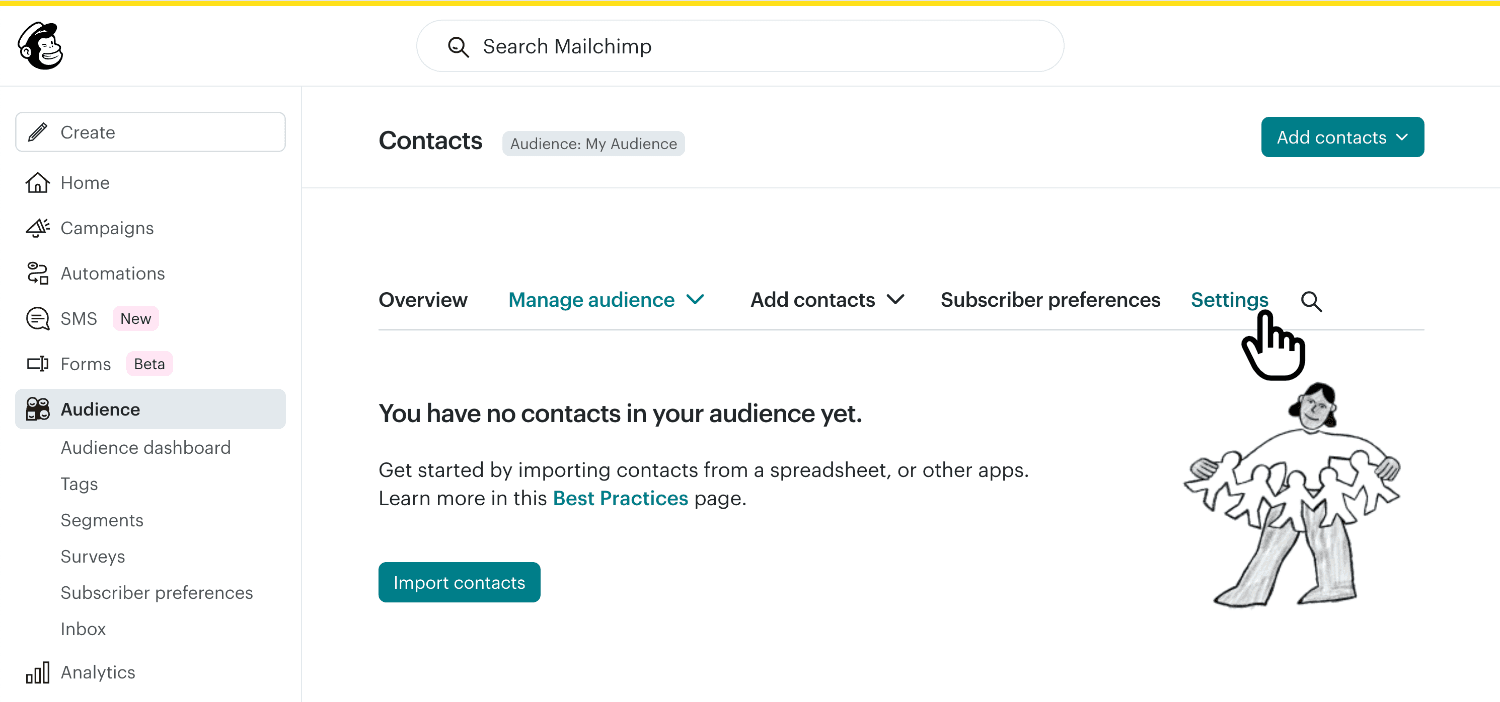
Task: Click the Beta badge next to Forms
Action: click(149, 364)
